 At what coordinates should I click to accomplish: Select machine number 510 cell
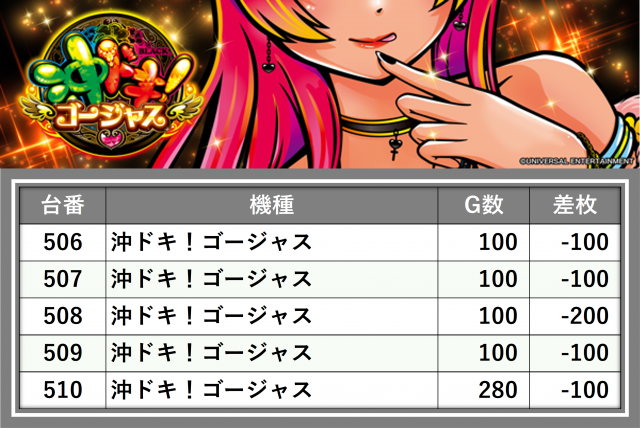63,390
